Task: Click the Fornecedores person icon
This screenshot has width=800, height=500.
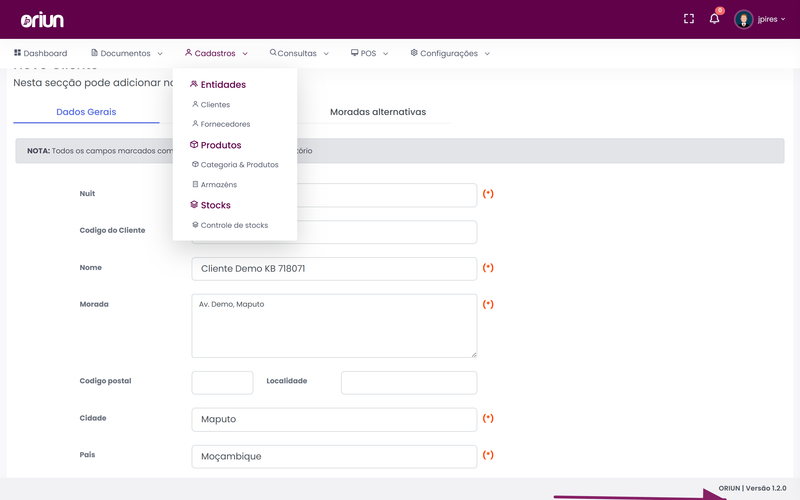Action: (x=195, y=123)
